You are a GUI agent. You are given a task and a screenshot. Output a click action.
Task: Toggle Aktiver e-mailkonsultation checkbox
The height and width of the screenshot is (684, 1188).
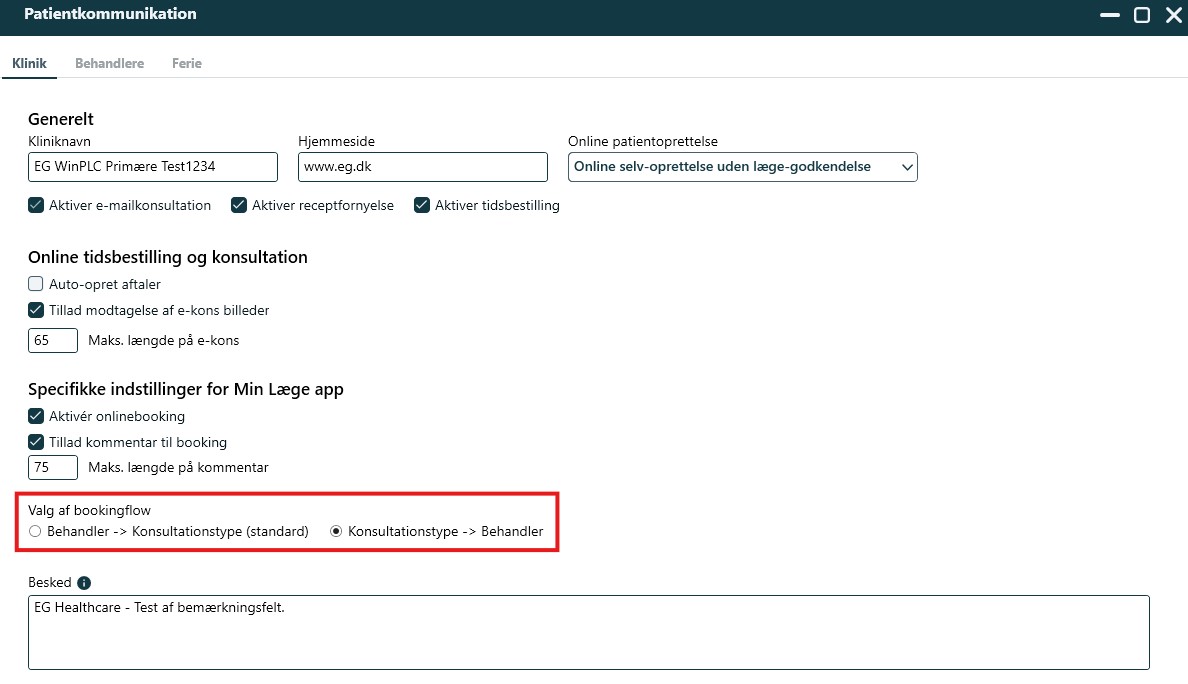[36, 205]
